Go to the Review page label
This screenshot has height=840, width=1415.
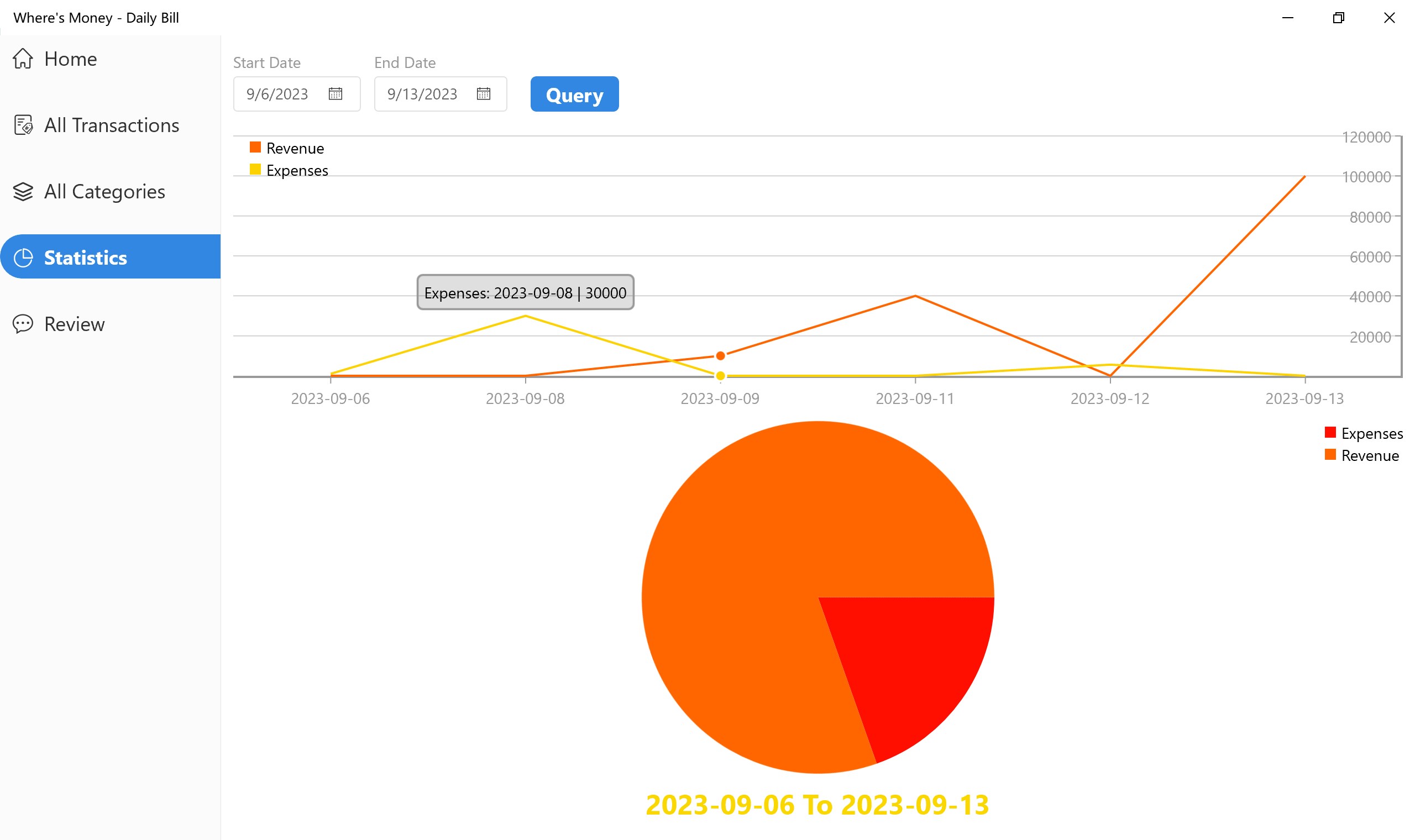click(74, 324)
